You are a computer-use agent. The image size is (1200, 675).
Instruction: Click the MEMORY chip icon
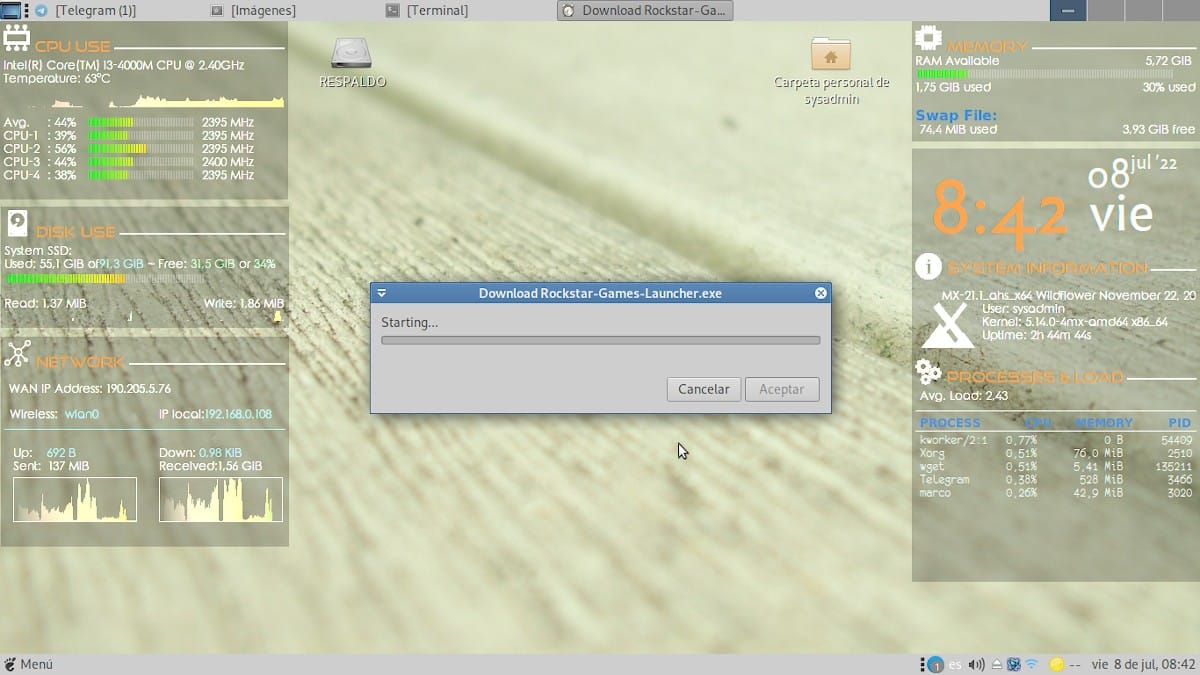(929, 40)
